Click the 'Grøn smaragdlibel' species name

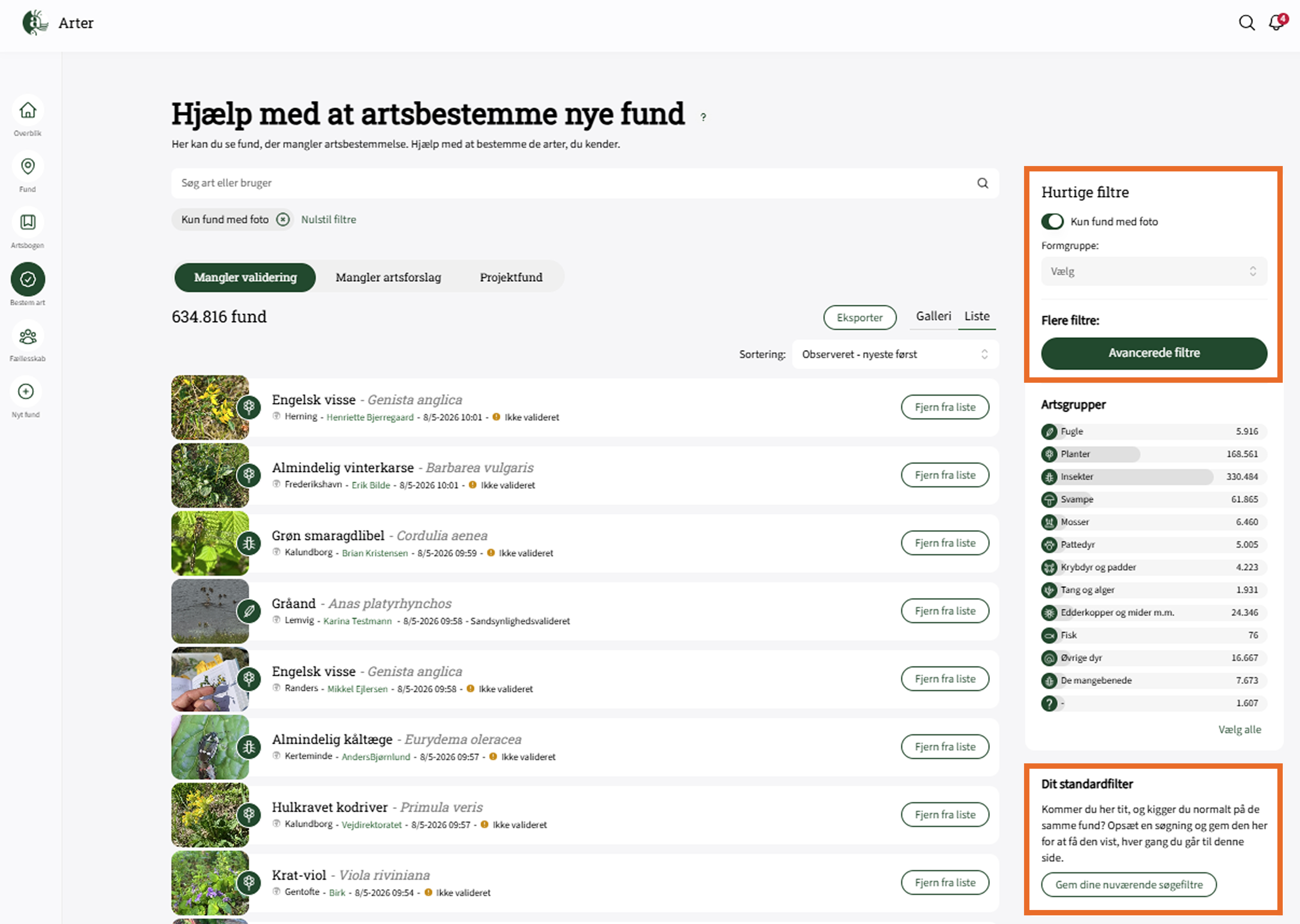point(328,536)
